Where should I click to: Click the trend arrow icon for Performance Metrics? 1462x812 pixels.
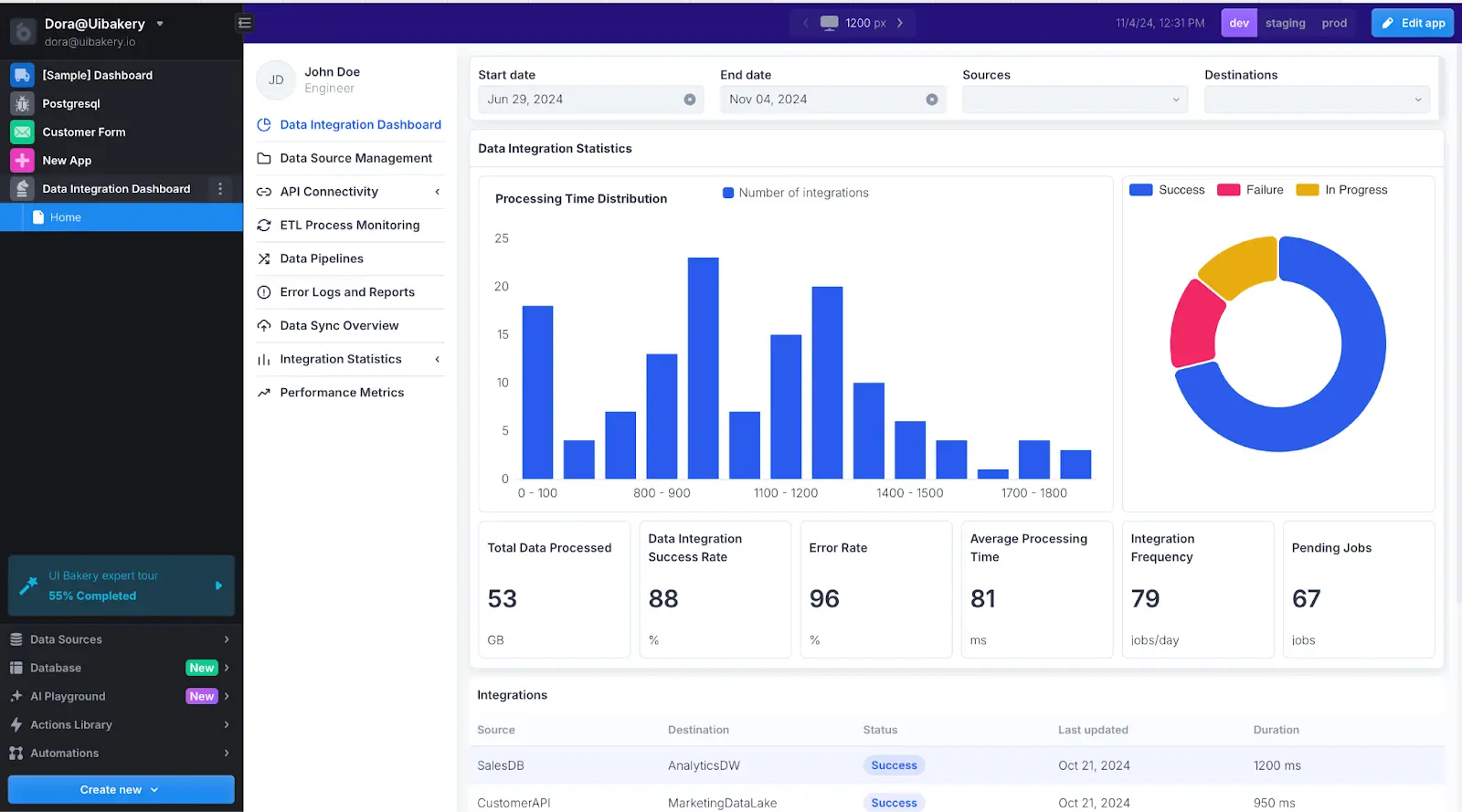click(264, 393)
